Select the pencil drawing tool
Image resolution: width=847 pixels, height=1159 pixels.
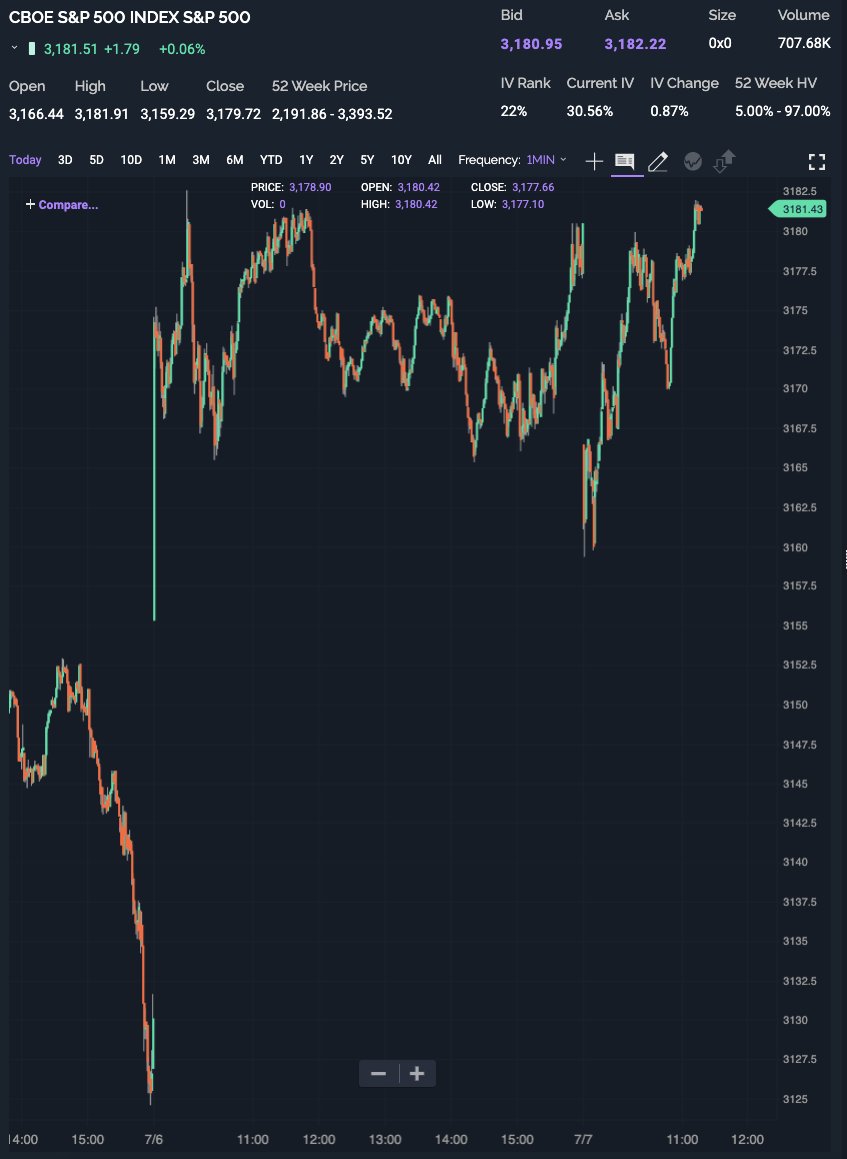pyautogui.click(x=658, y=161)
